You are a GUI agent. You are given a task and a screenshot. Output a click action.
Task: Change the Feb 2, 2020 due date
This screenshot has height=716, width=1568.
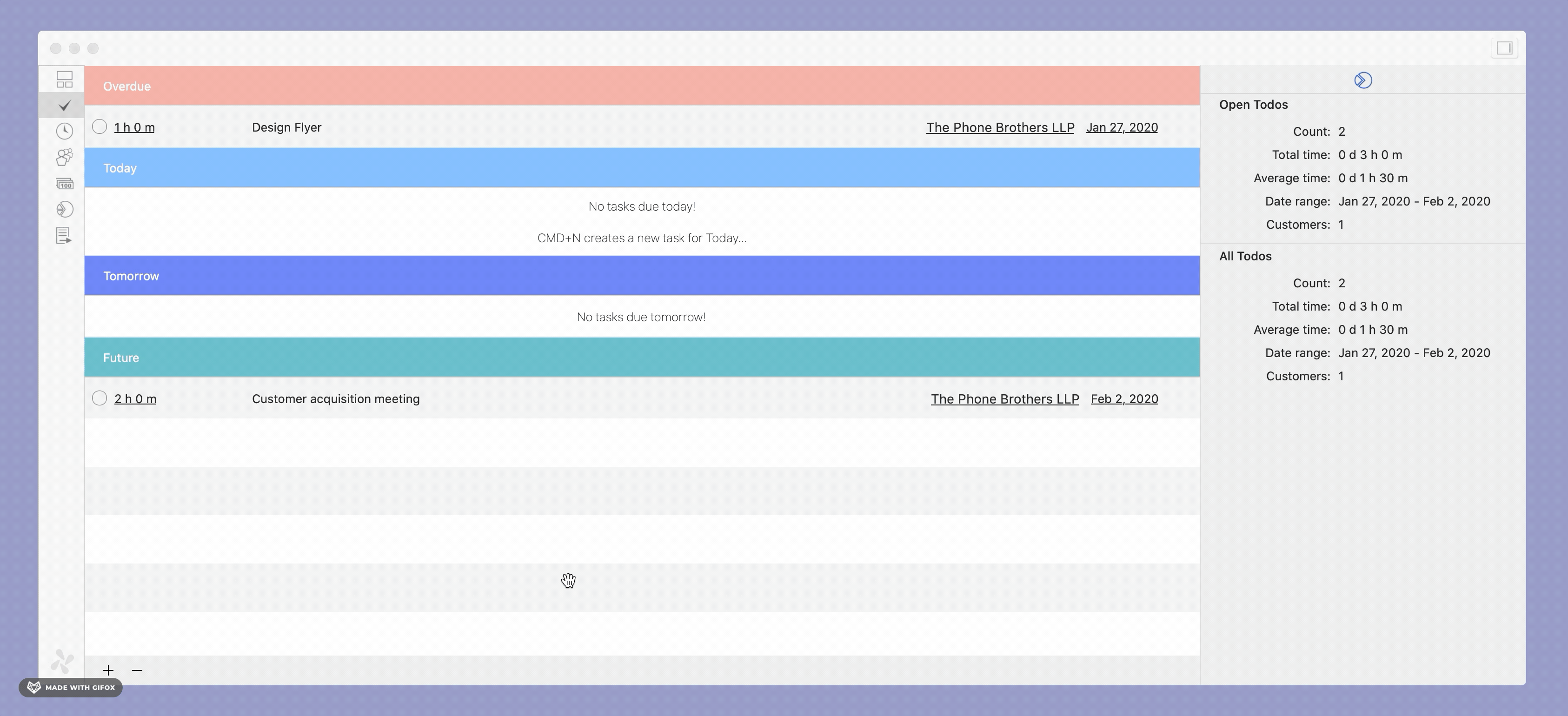point(1124,399)
